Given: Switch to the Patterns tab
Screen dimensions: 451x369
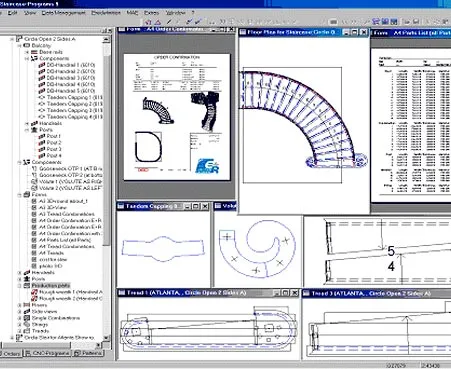Looking at the screenshot, I should (89, 353).
